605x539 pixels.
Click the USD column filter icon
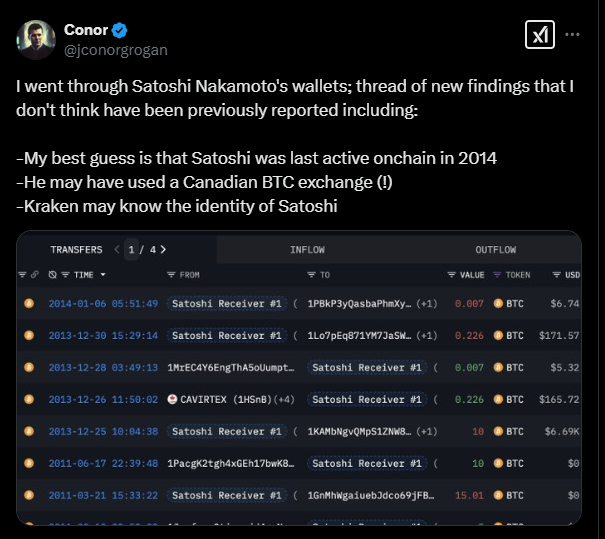click(556, 275)
